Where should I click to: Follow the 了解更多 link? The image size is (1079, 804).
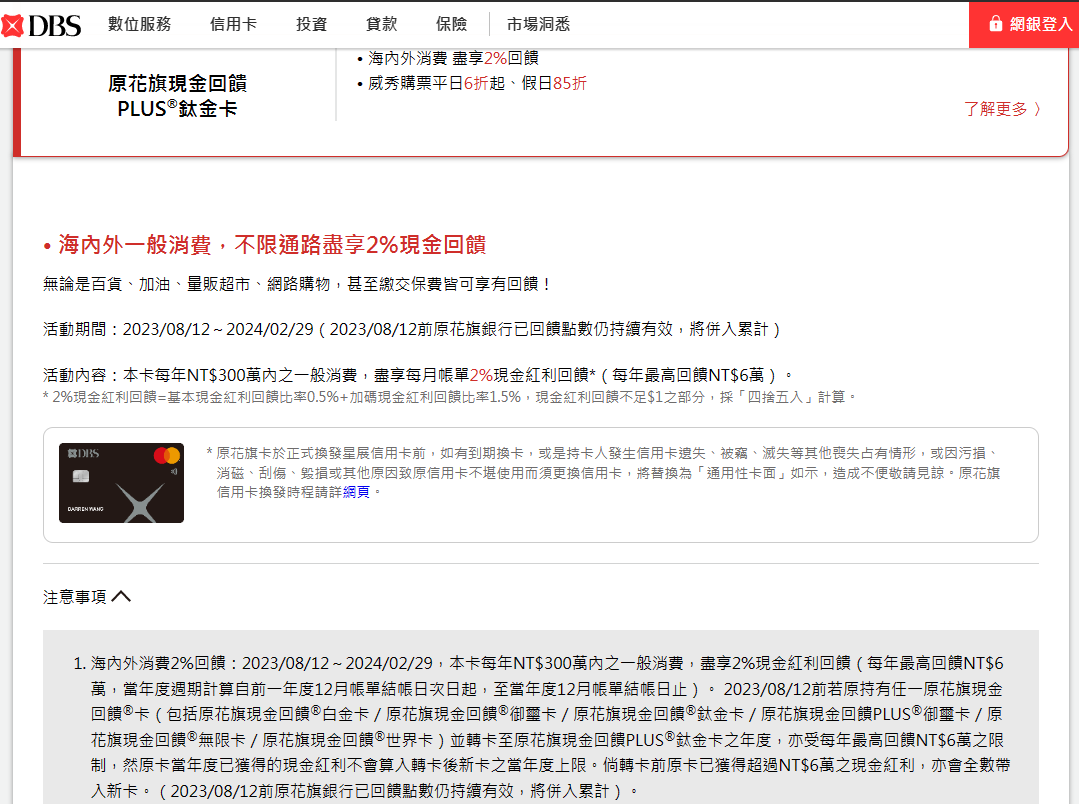tap(995, 109)
